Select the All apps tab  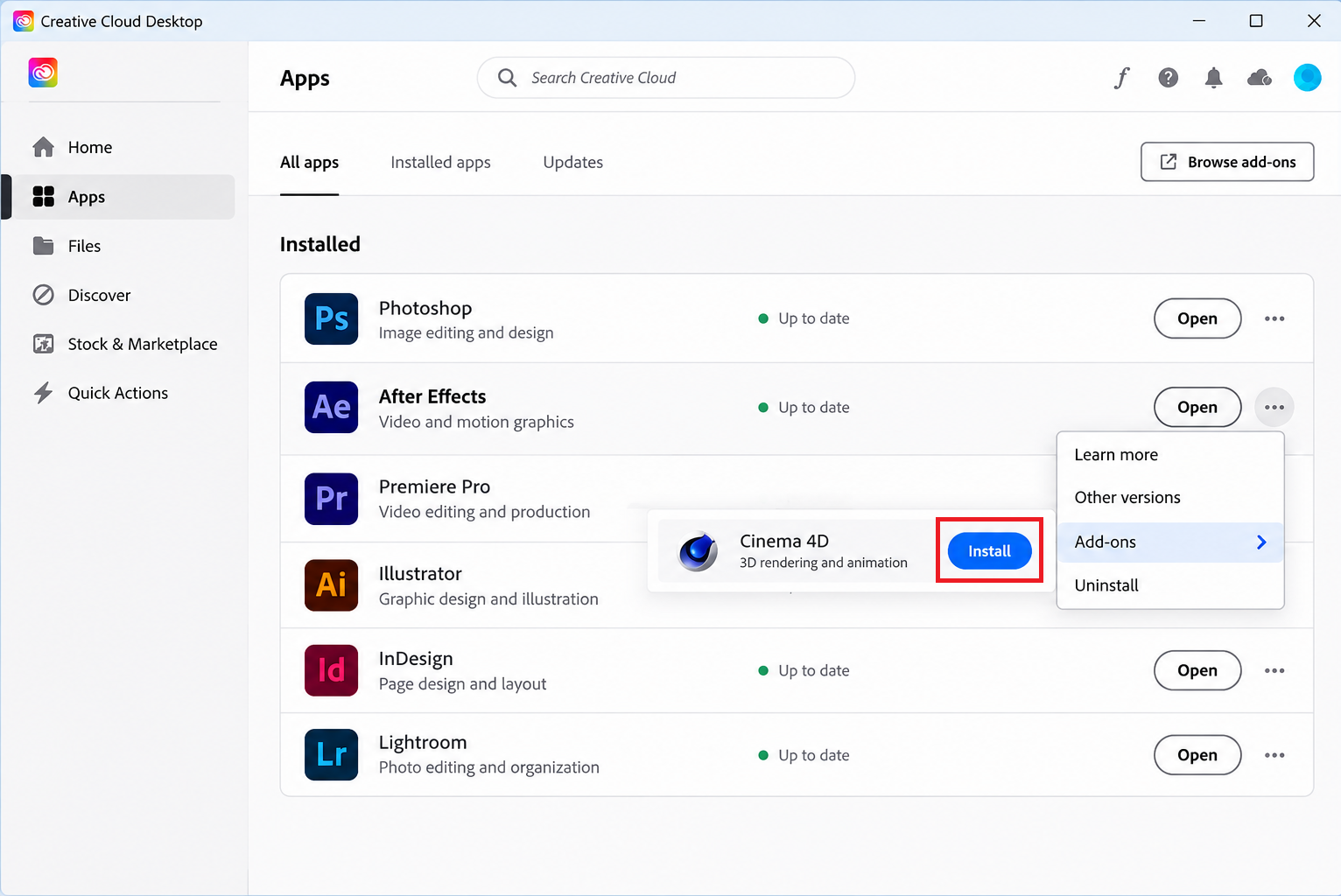point(309,162)
